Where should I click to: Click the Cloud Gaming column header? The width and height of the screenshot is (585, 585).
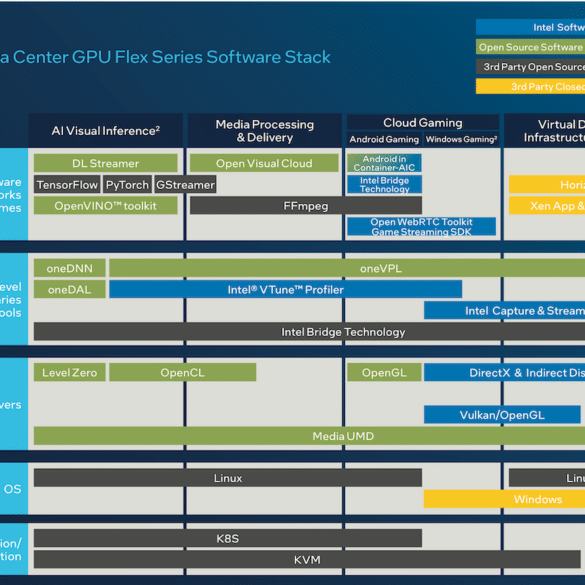423,122
